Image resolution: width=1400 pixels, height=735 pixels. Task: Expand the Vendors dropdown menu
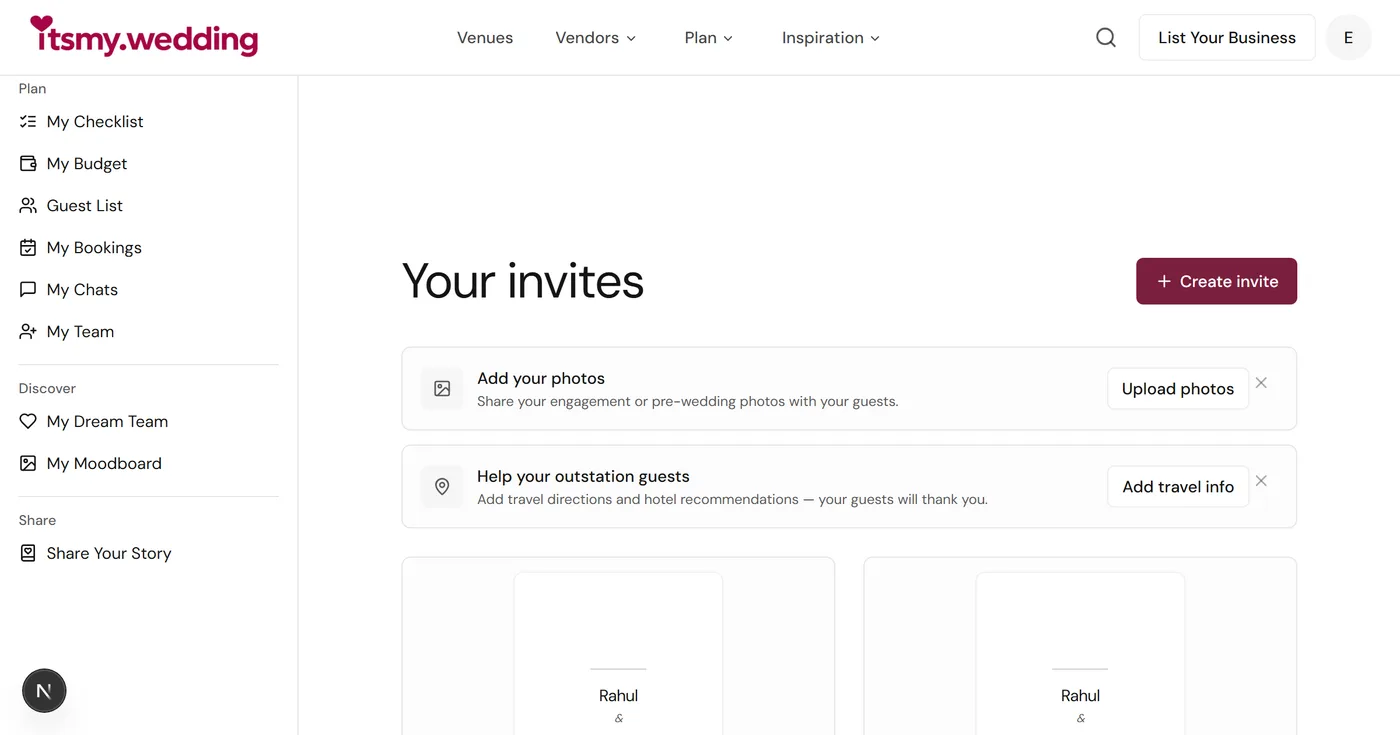coord(596,38)
